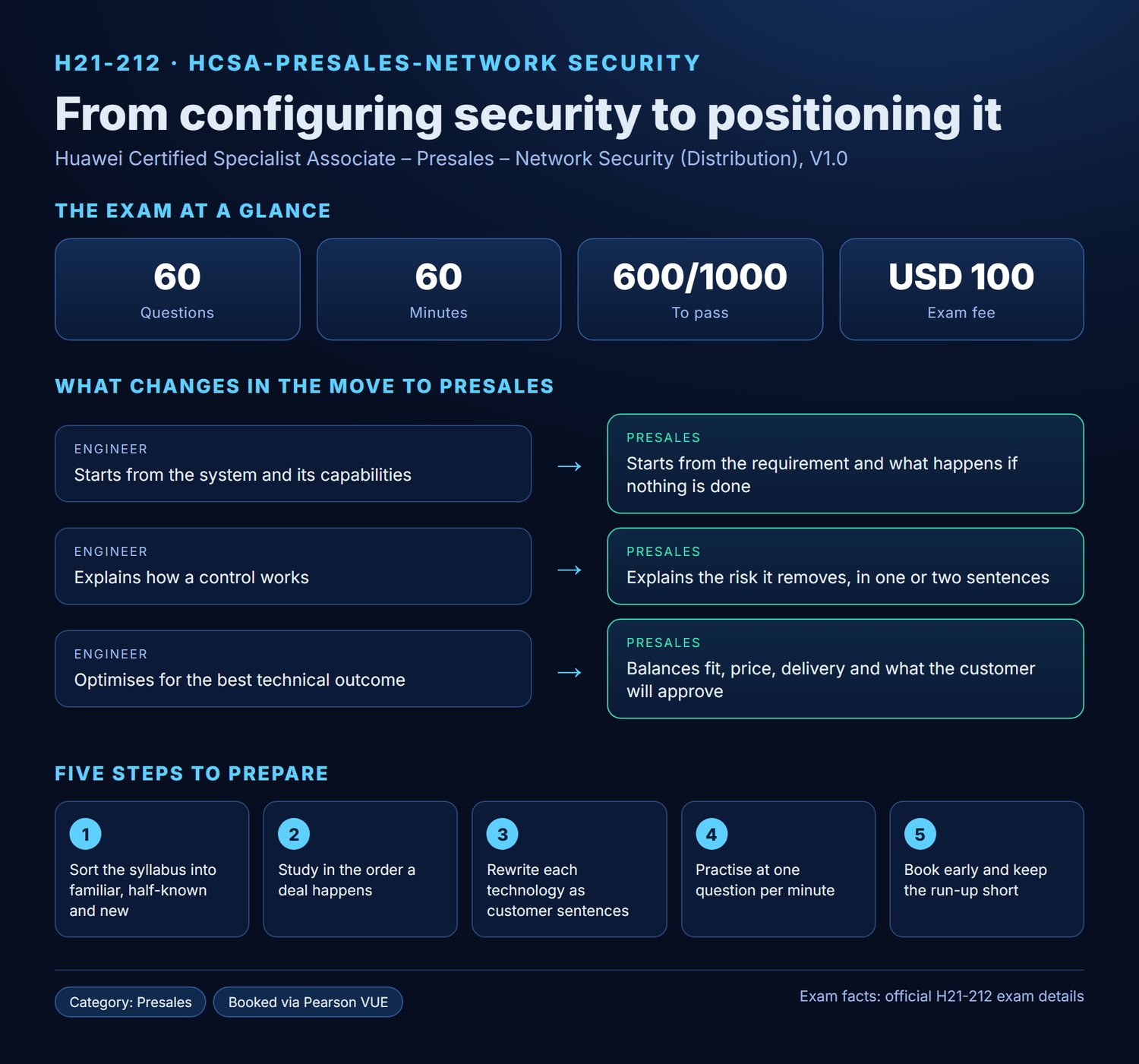
Task: Select the Presales 'Balances fit, price, delivery' card
Action: [x=846, y=668]
